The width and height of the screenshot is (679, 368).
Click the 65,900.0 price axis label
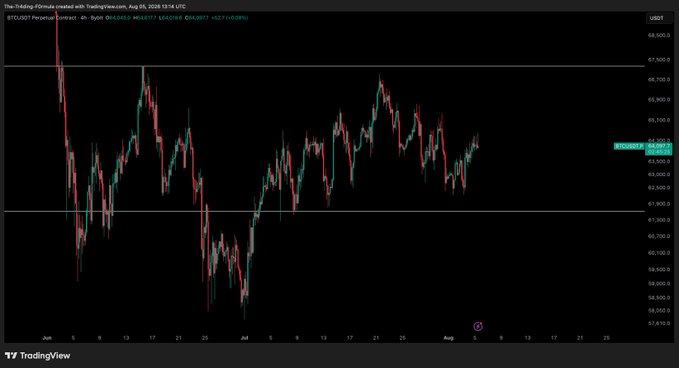[x=659, y=100]
